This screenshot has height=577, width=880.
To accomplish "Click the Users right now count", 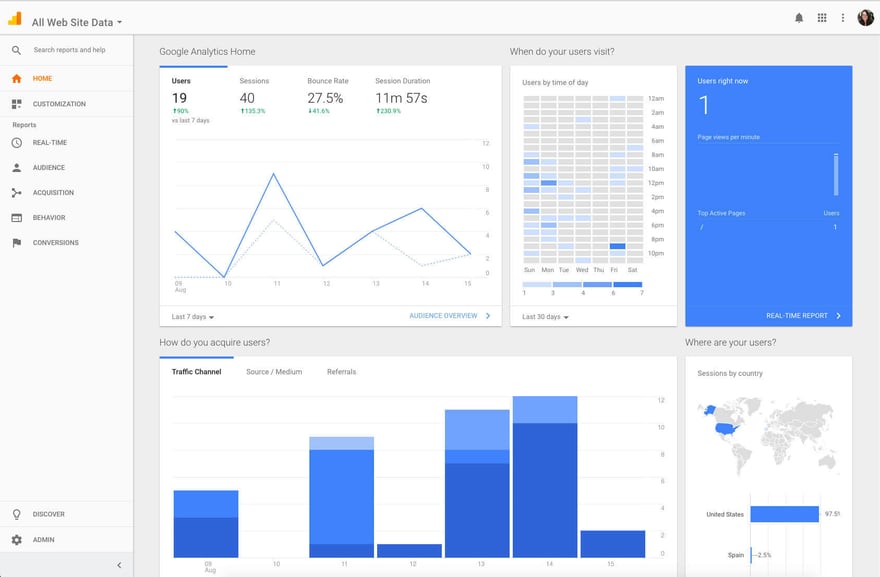I will (704, 106).
